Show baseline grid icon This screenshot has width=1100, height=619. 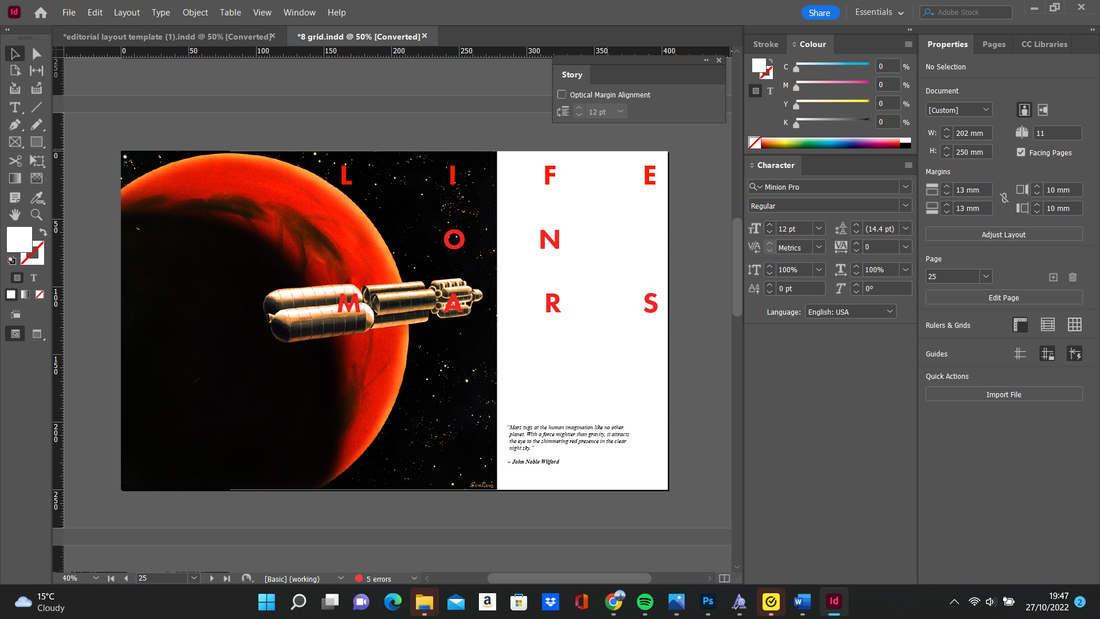tap(1047, 324)
